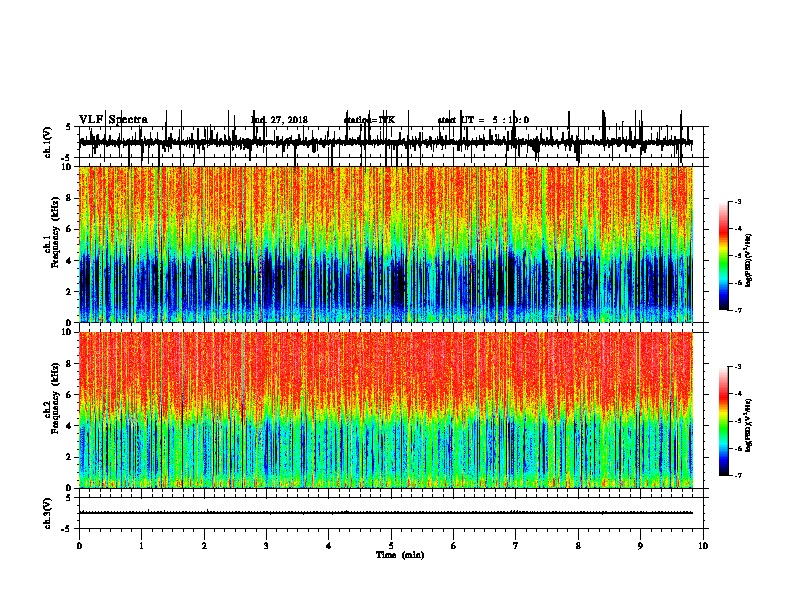The width and height of the screenshot is (792, 612).
Task: Click the ch.3(V) waveform axis label
Action: (x=47, y=513)
